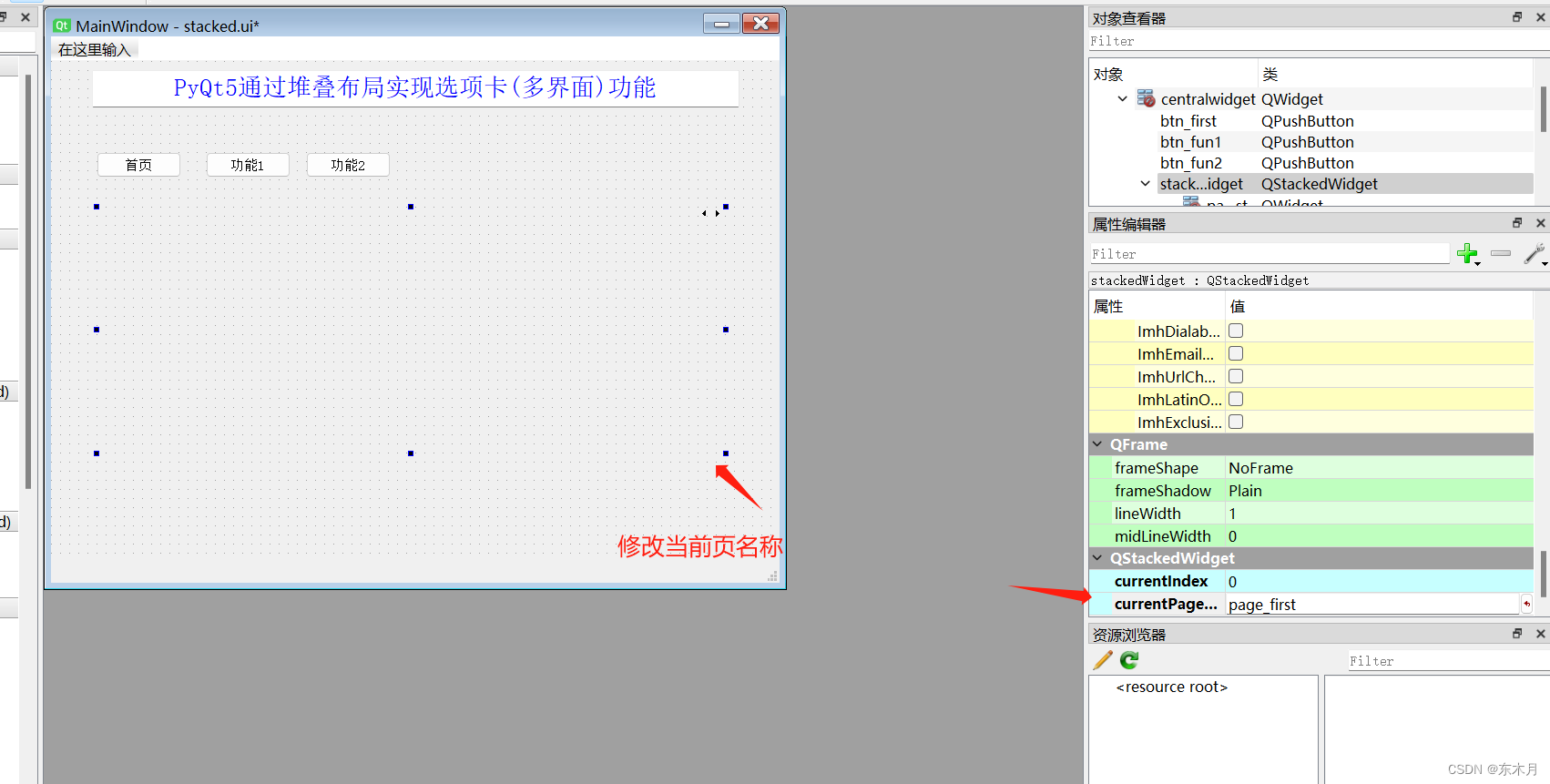
Task: Click previous page arrow on stacked widget
Action: [x=704, y=213]
